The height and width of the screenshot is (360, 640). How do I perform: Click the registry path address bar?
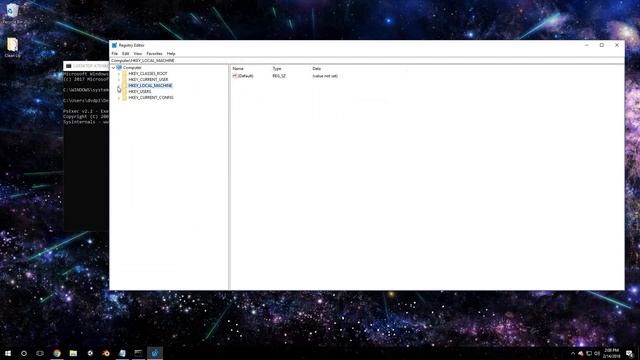(x=367, y=60)
